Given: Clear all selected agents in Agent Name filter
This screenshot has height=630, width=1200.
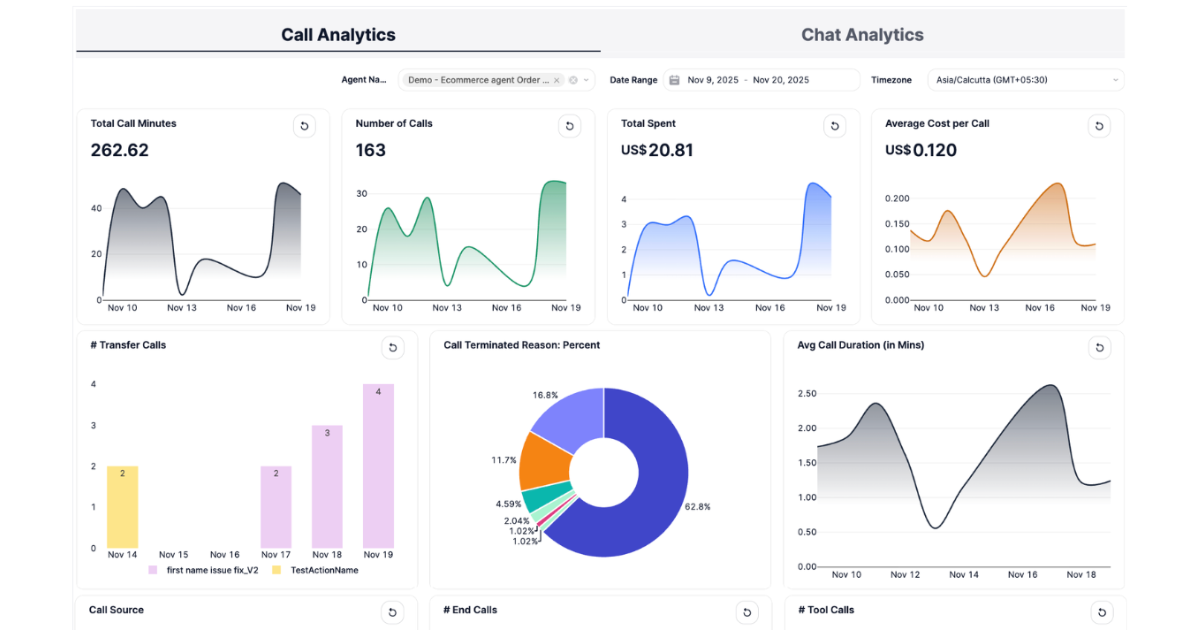Looking at the screenshot, I should 573,80.
